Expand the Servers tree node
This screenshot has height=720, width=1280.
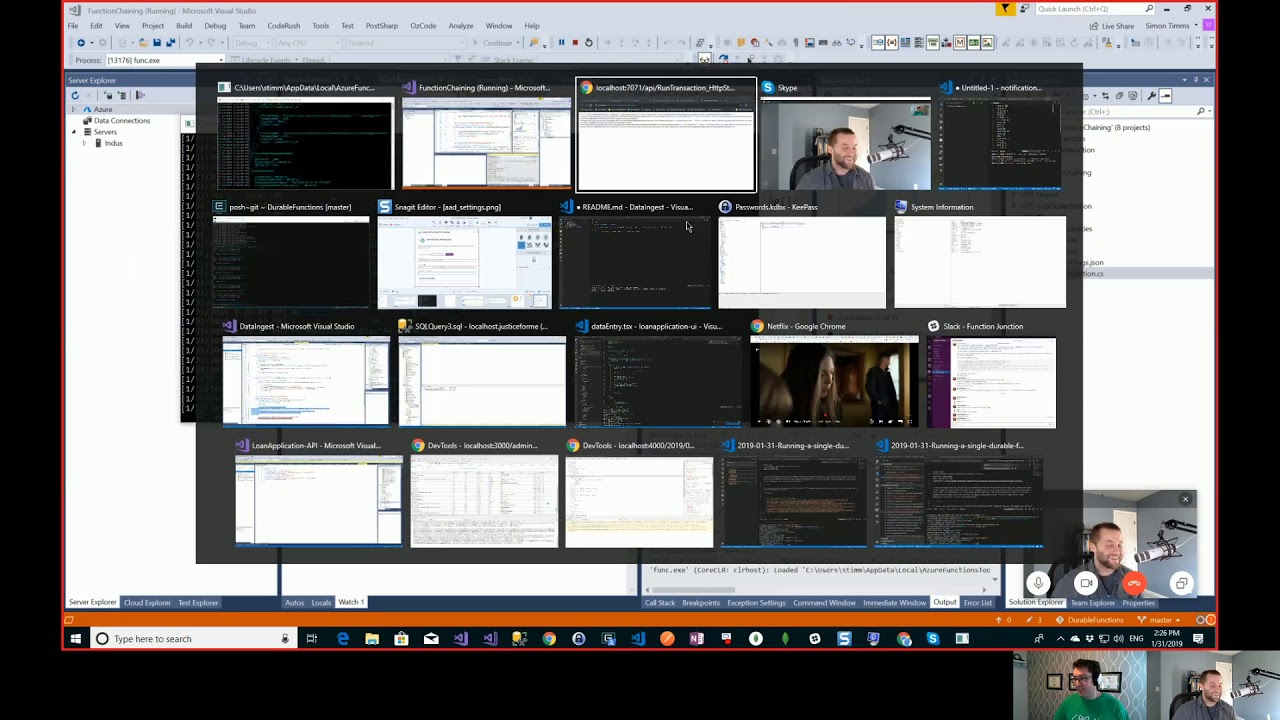point(73,132)
